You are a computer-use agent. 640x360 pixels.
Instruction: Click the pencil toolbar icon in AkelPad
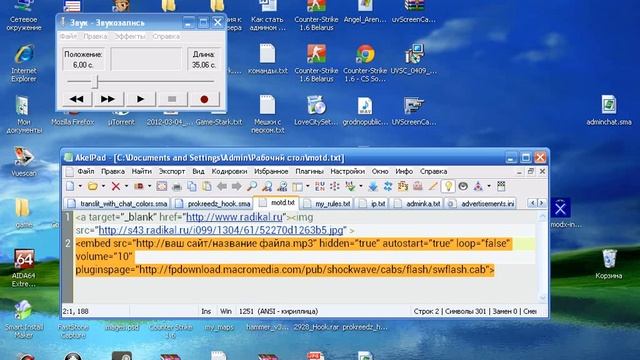[433, 187]
